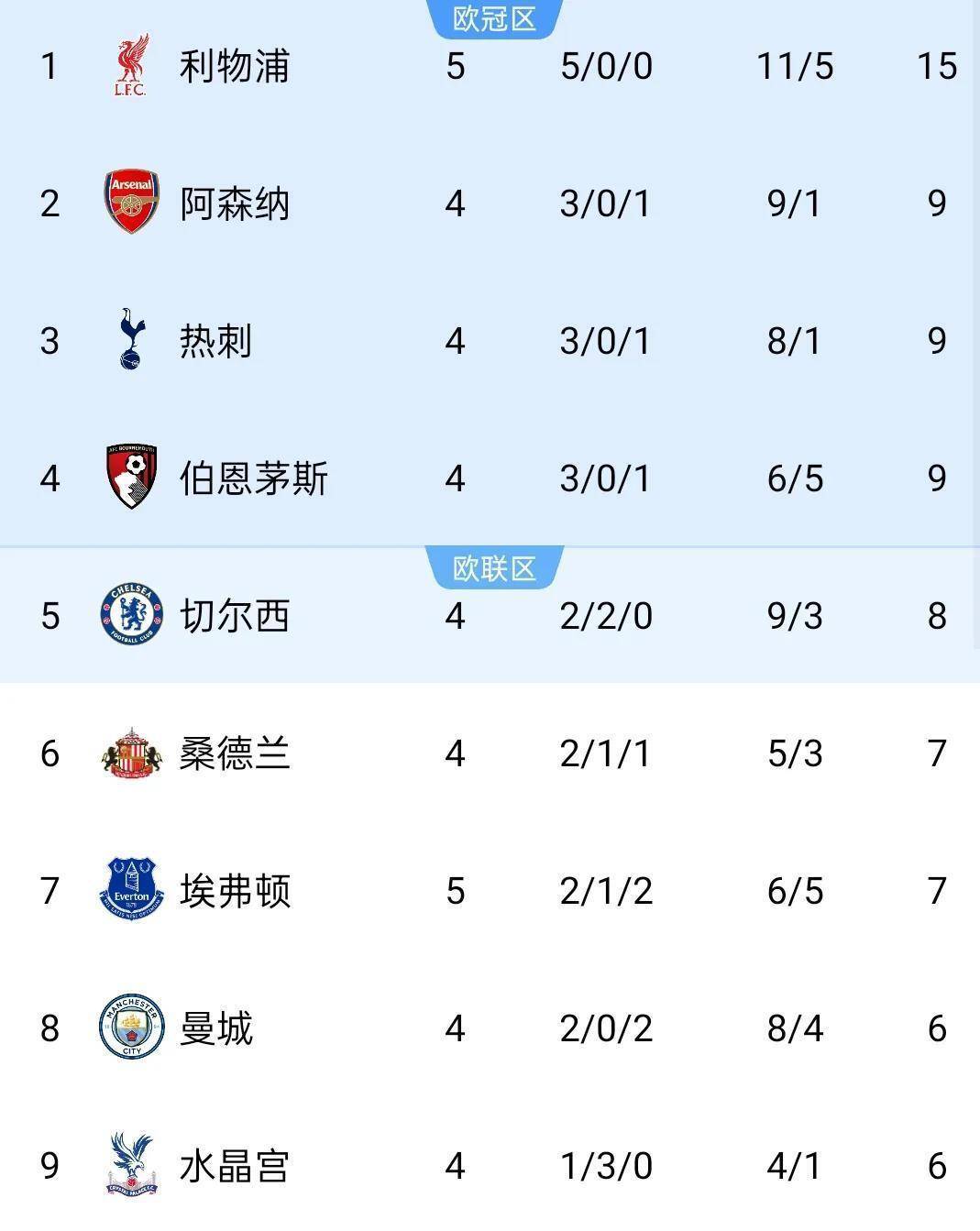Open the Manchester City crest

click(x=132, y=1028)
